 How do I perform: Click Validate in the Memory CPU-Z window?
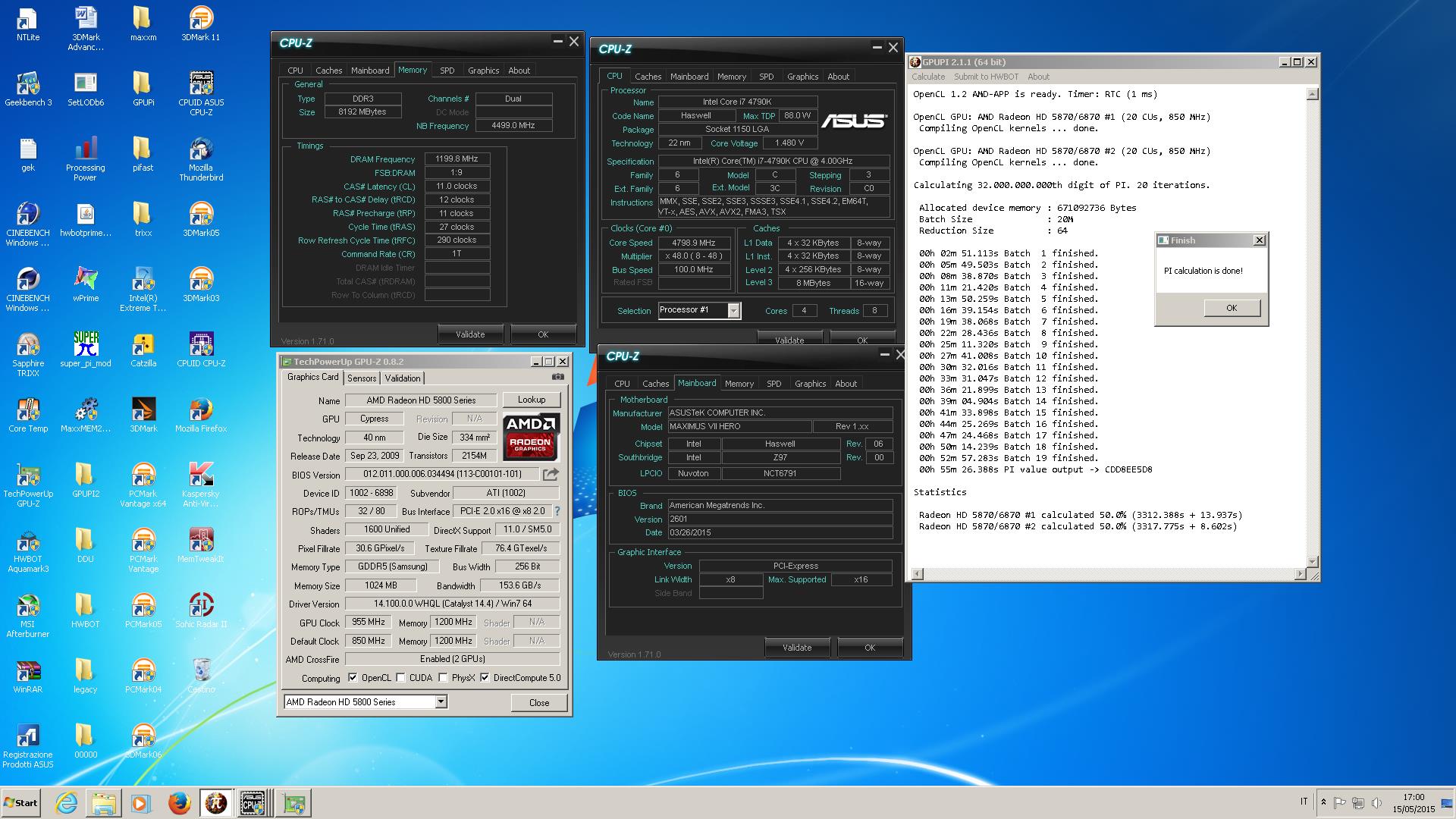[x=470, y=334]
